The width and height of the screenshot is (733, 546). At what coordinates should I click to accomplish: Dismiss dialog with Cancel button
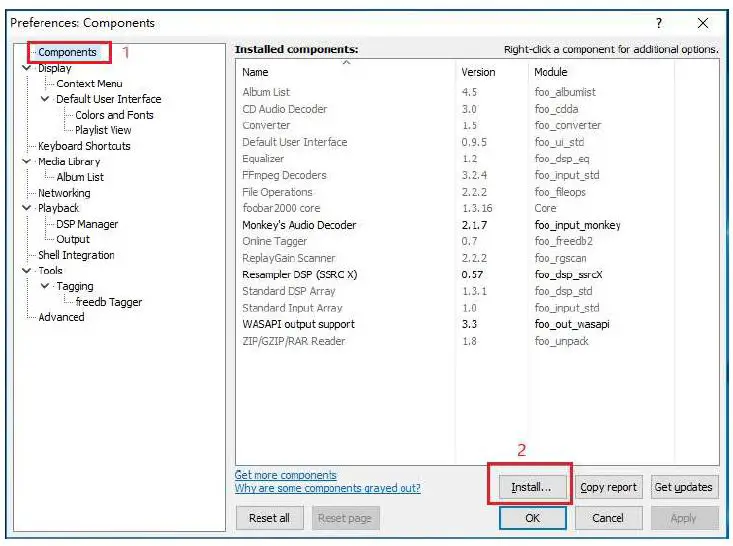click(x=608, y=518)
